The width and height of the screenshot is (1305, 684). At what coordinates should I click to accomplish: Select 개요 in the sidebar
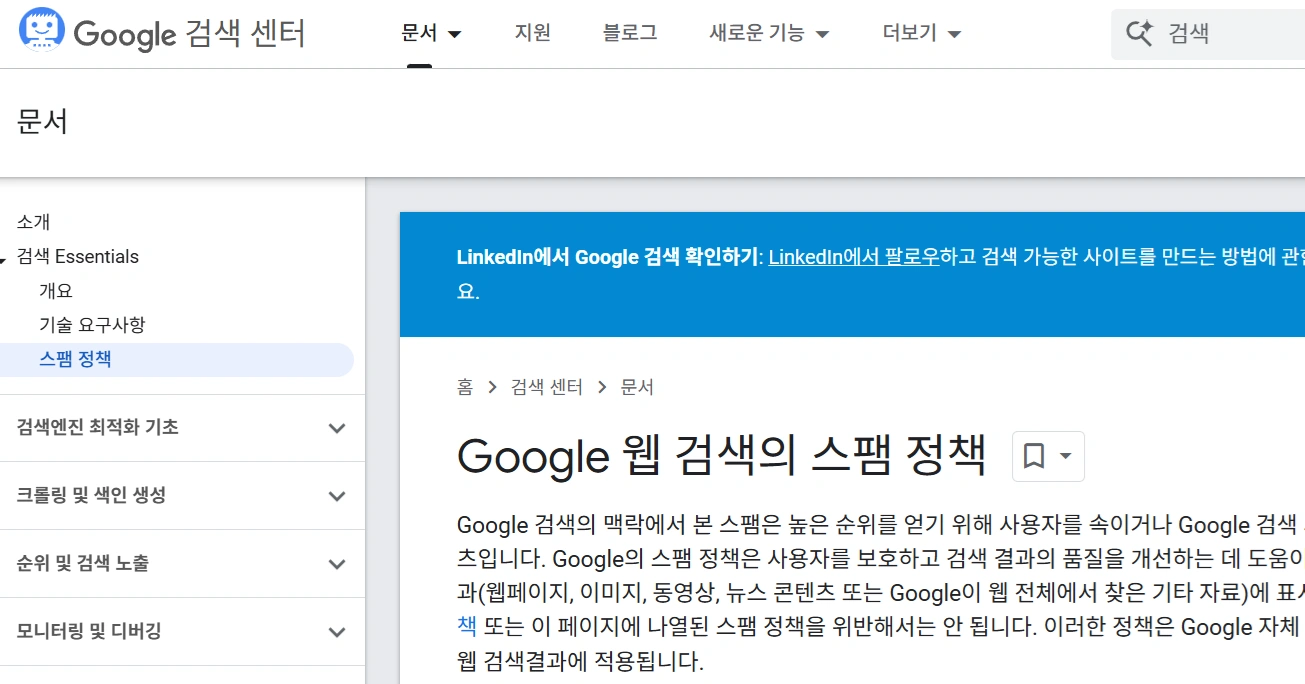56,291
